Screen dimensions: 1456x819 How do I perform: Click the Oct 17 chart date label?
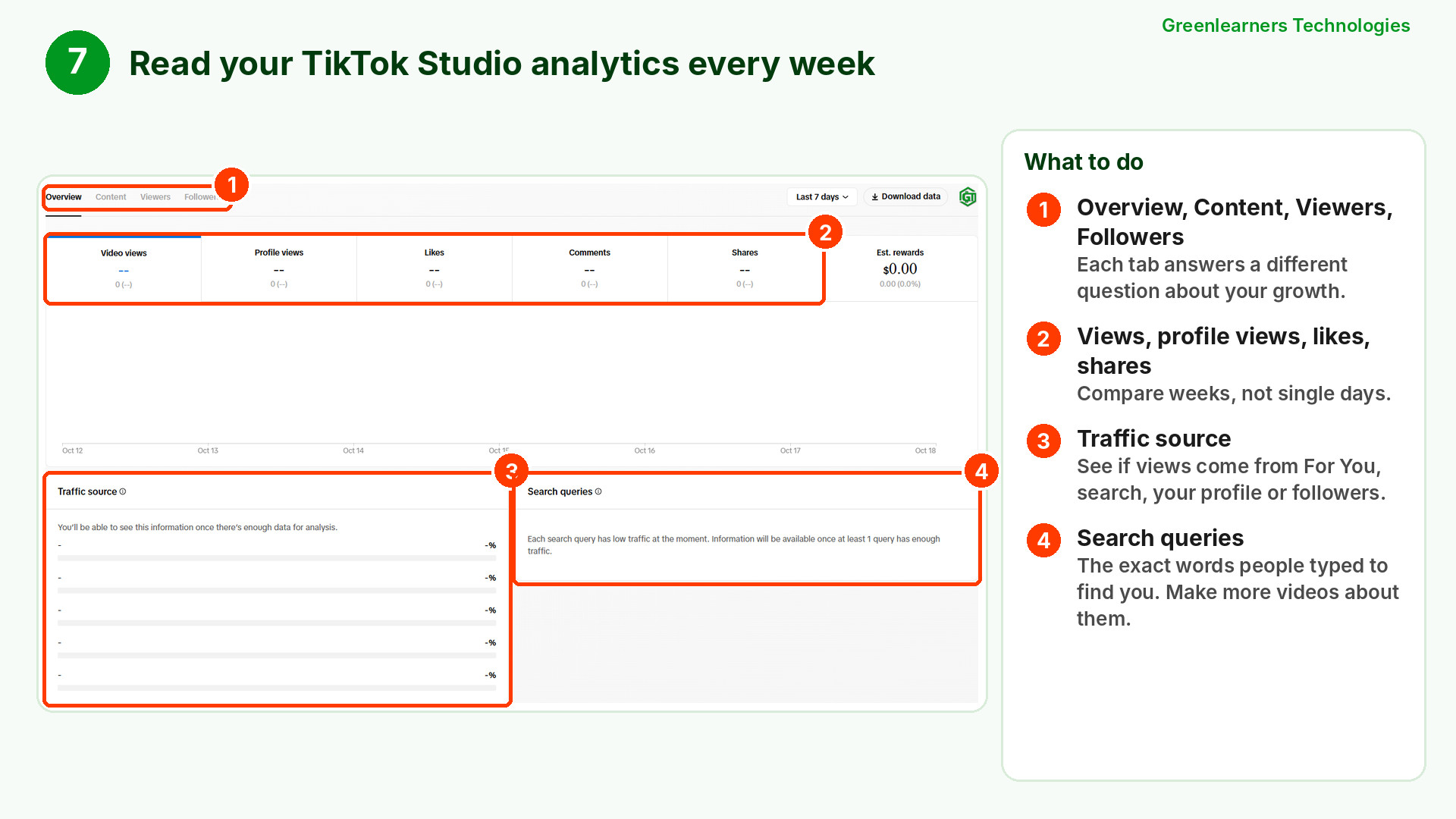pyautogui.click(x=790, y=450)
